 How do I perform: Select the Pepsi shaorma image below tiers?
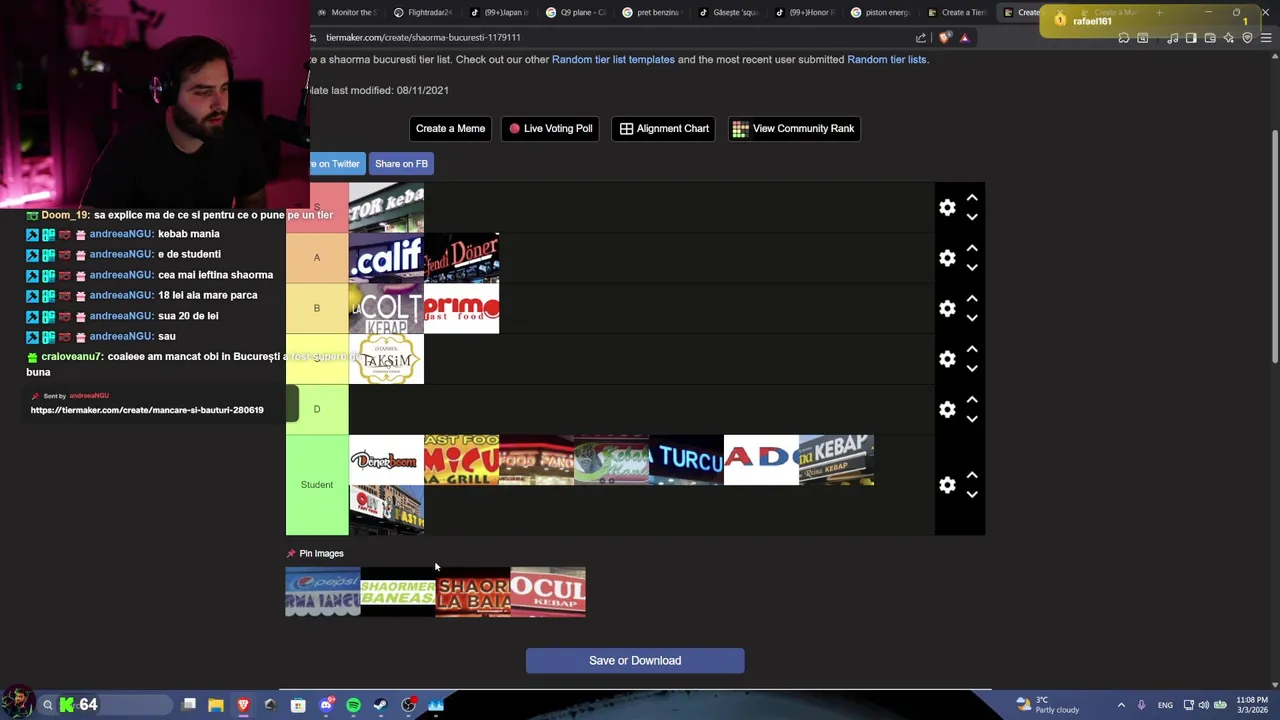point(322,592)
